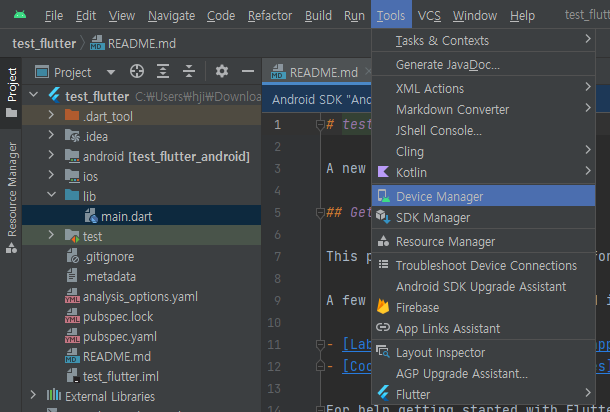Expand the .dart_tool folder
610x412 pixels.
pos(51,114)
